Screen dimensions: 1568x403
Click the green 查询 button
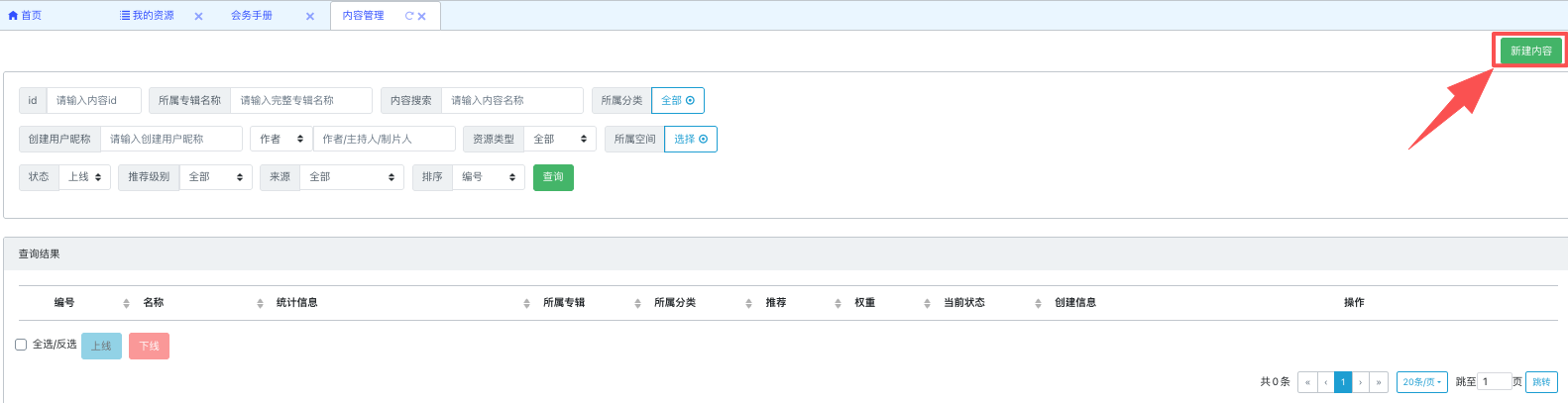tap(553, 177)
